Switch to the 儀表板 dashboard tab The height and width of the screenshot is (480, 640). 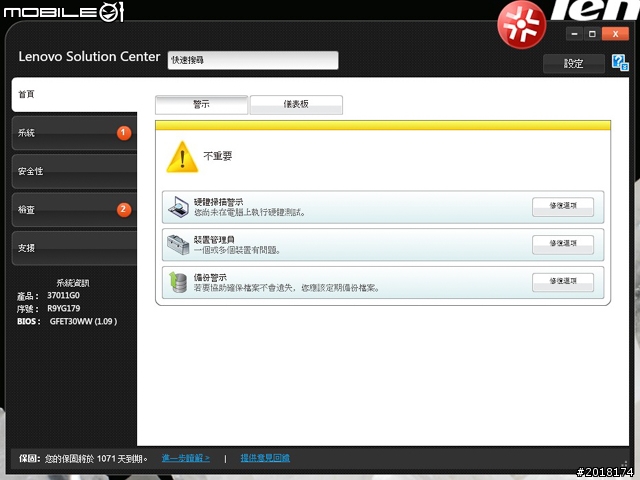(x=296, y=104)
